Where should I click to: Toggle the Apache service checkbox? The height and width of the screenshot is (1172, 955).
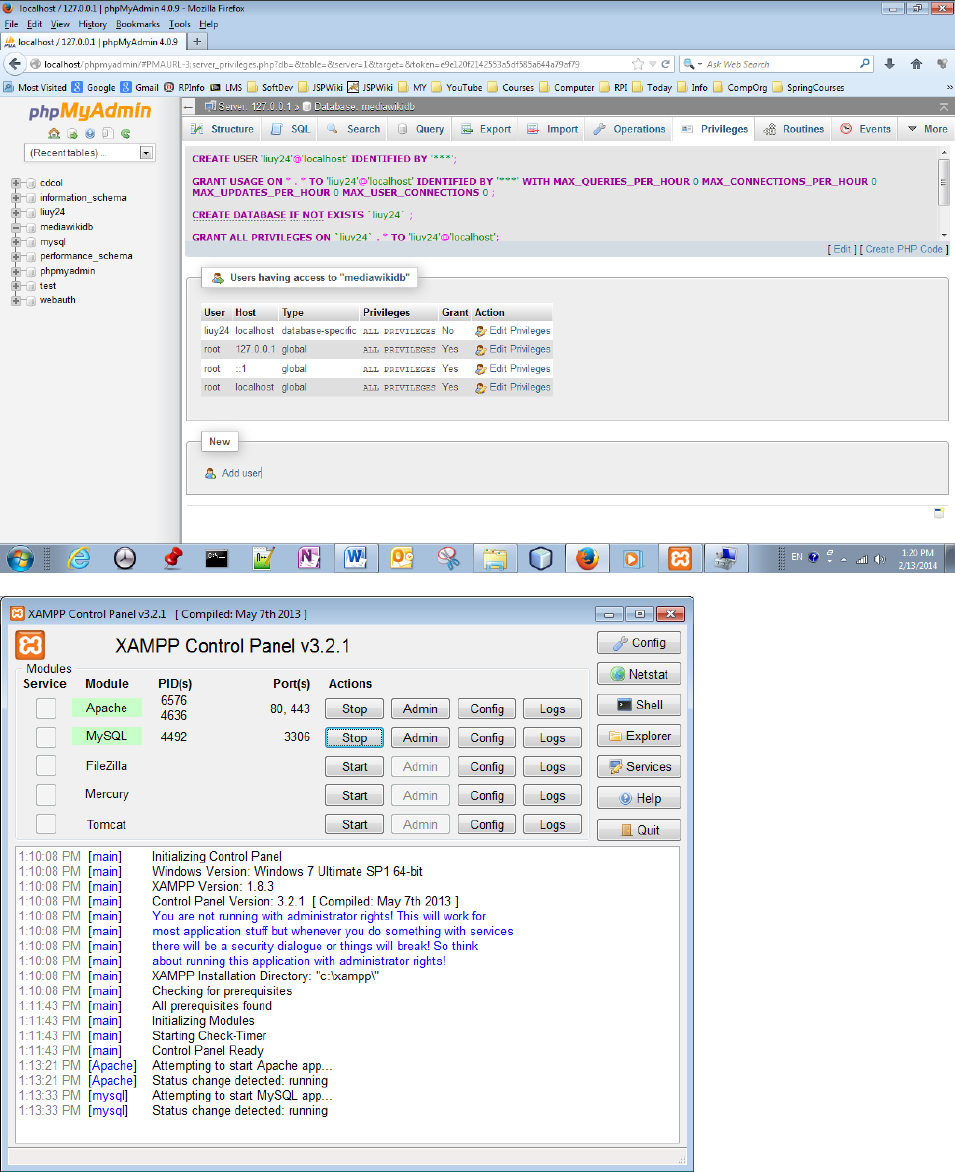pos(46,708)
